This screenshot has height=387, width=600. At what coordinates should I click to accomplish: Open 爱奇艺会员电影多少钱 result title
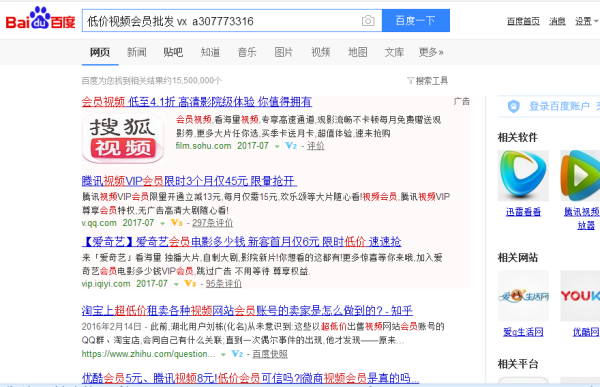[241, 242]
